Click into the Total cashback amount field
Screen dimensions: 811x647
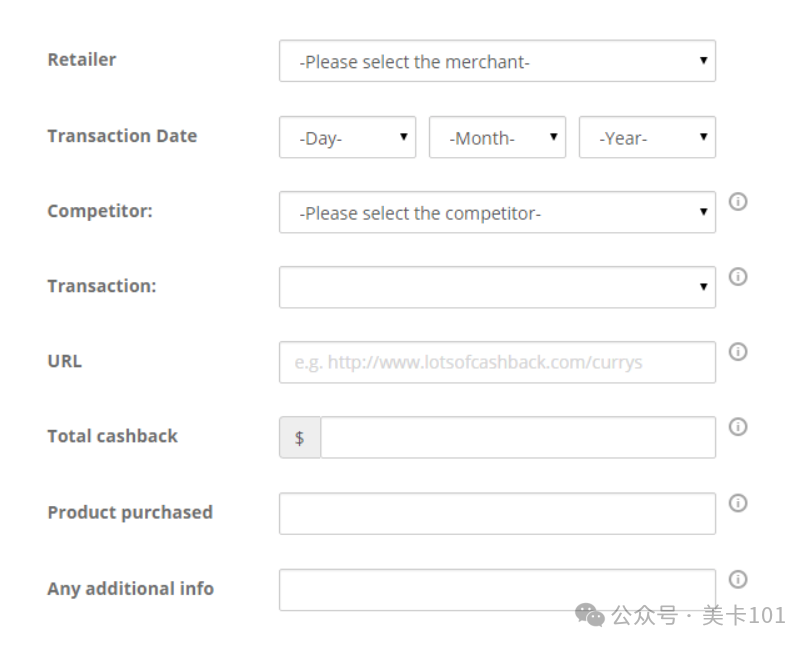point(517,438)
